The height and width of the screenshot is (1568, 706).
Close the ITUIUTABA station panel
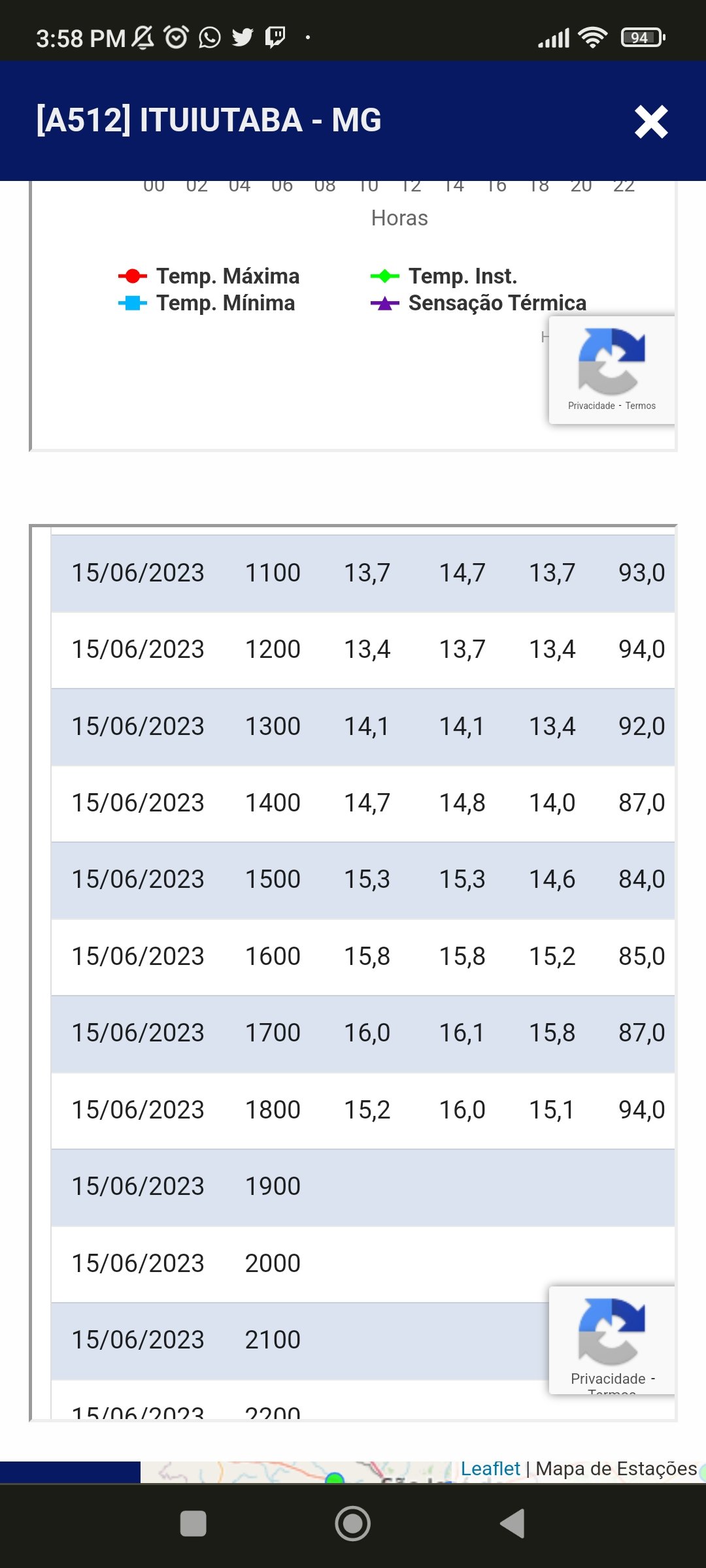tap(651, 122)
